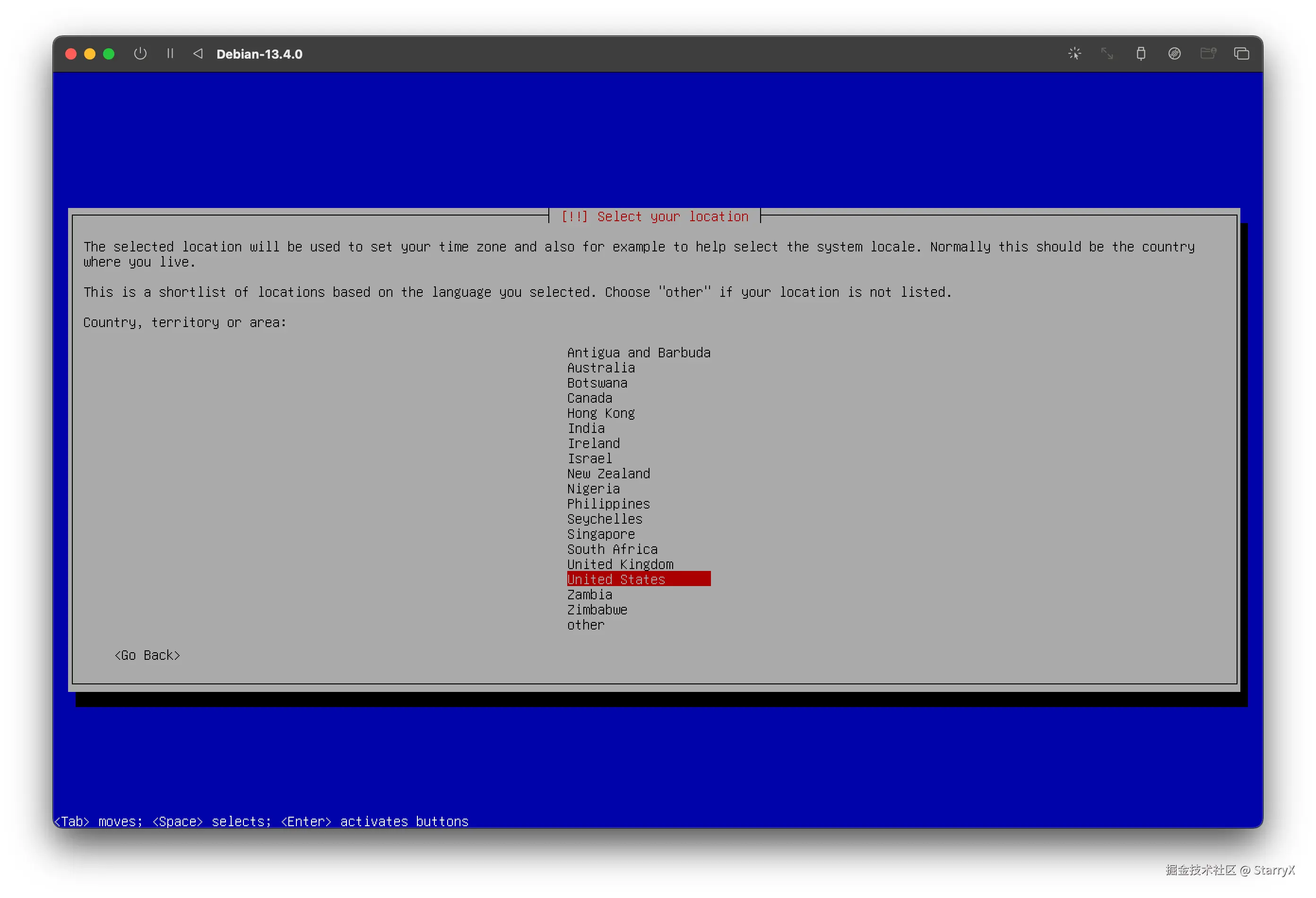
Task: Click the restart triangle icon
Action: pos(198,54)
